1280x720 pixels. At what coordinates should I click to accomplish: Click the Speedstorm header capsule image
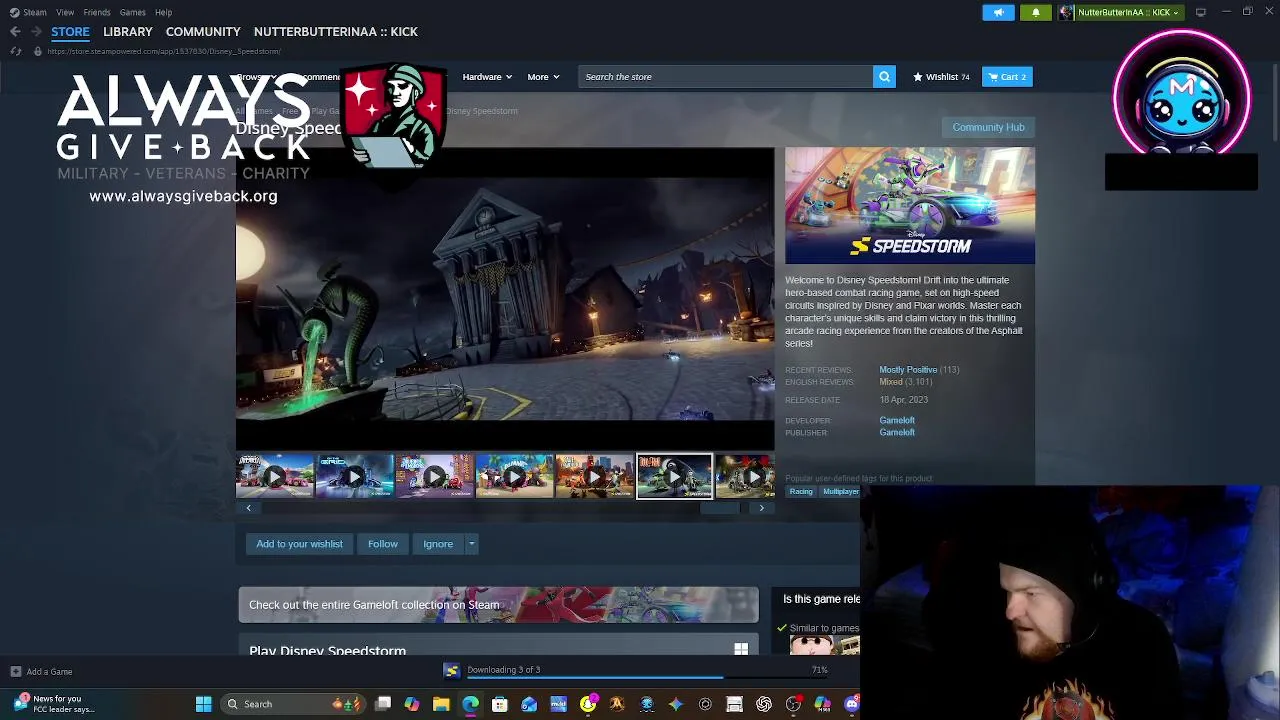(x=910, y=206)
